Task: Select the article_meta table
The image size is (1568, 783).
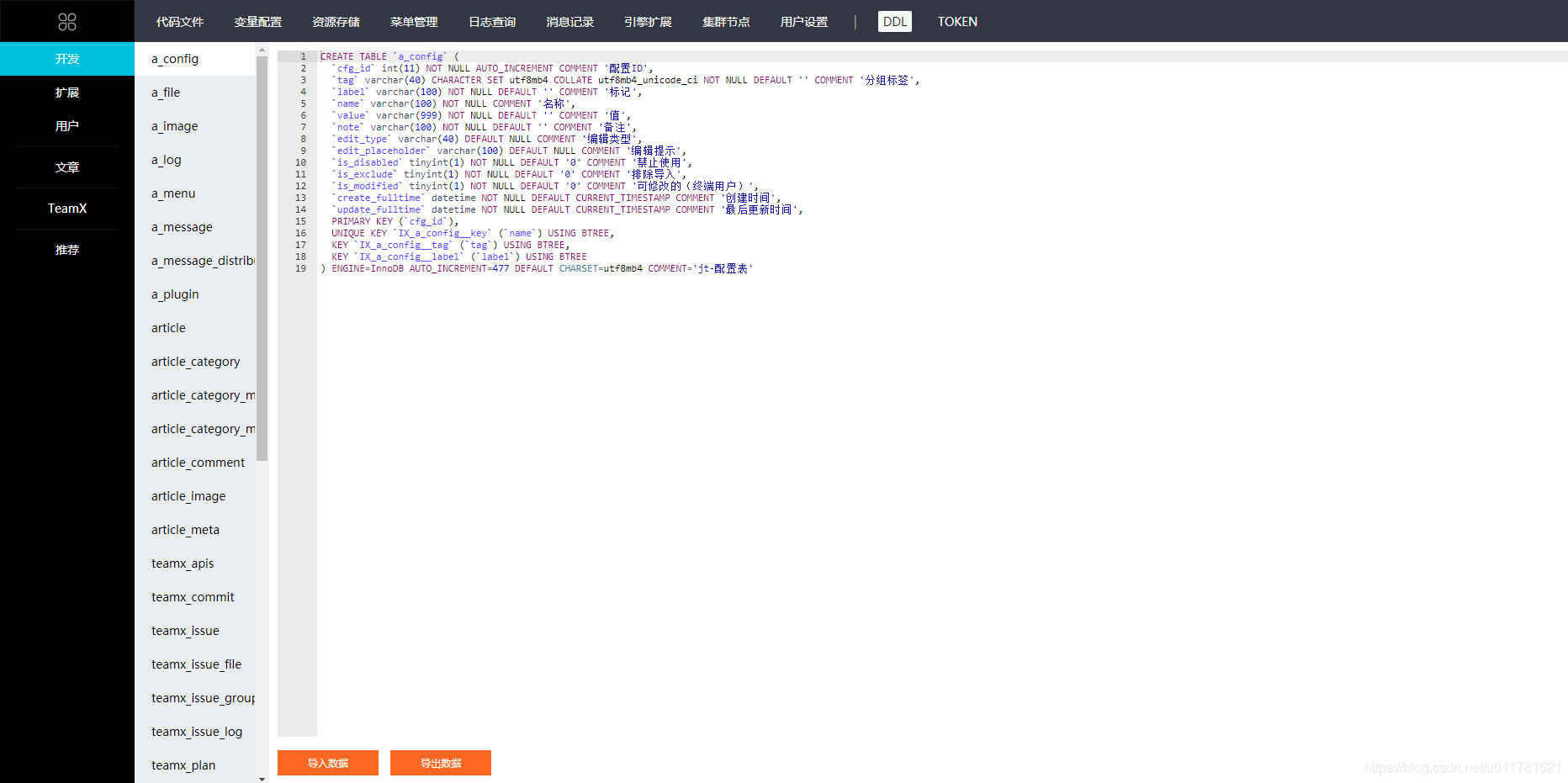Action: click(195, 530)
